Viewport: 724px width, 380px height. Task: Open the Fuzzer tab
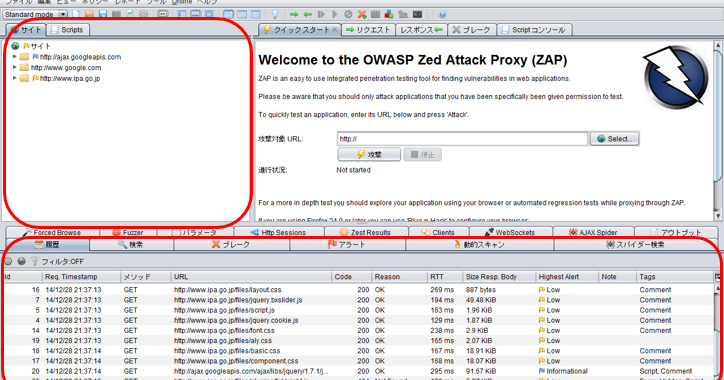[x=128, y=232]
